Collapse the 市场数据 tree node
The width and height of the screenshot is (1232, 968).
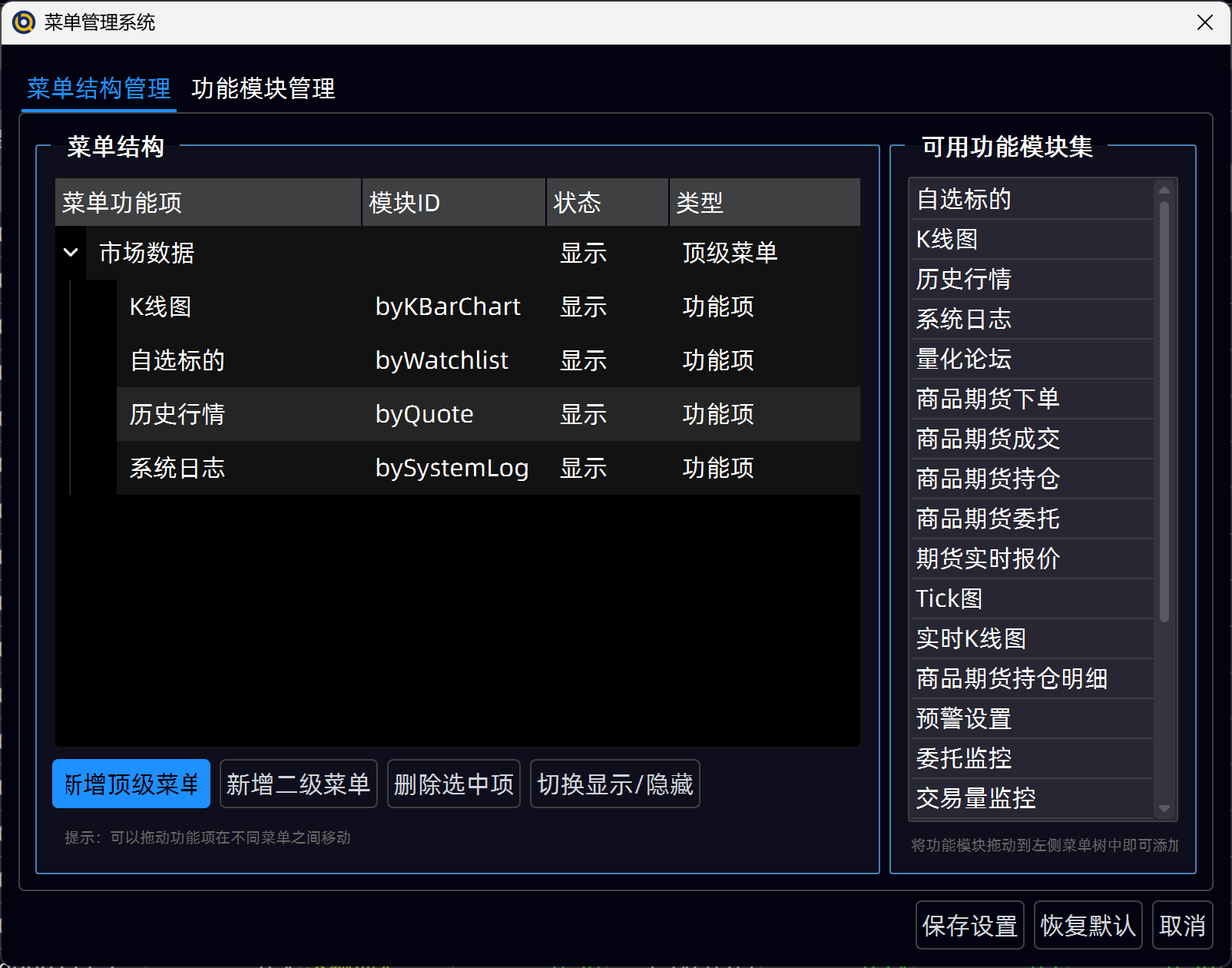[71, 253]
